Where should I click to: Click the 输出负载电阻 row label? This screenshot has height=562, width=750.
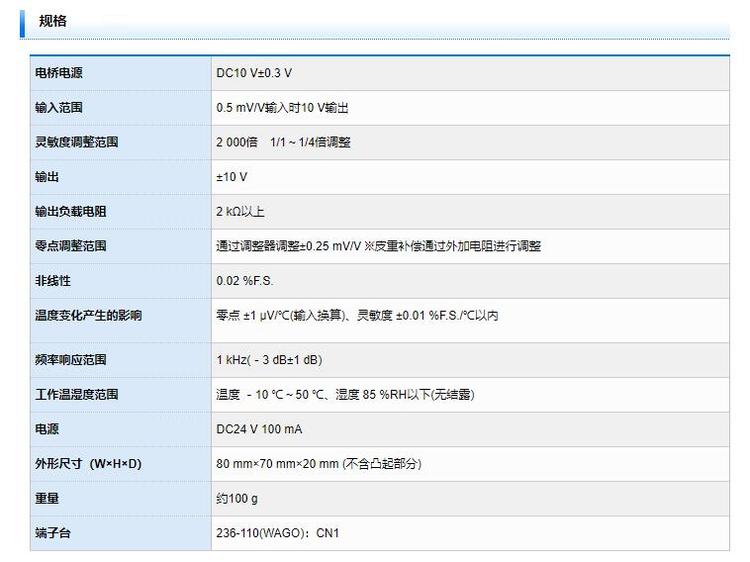coord(71,211)
